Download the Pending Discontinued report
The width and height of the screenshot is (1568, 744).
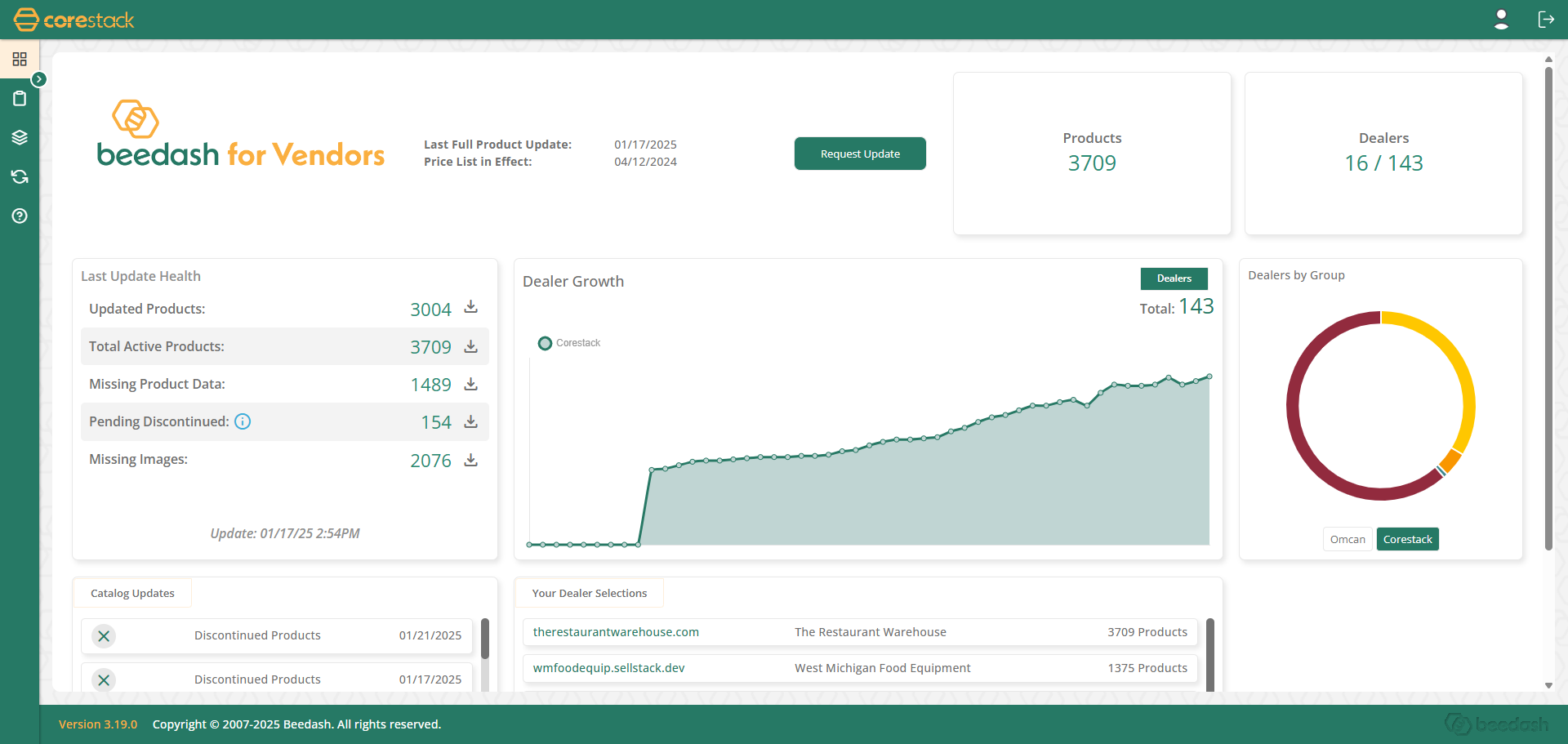click(471, 421)
